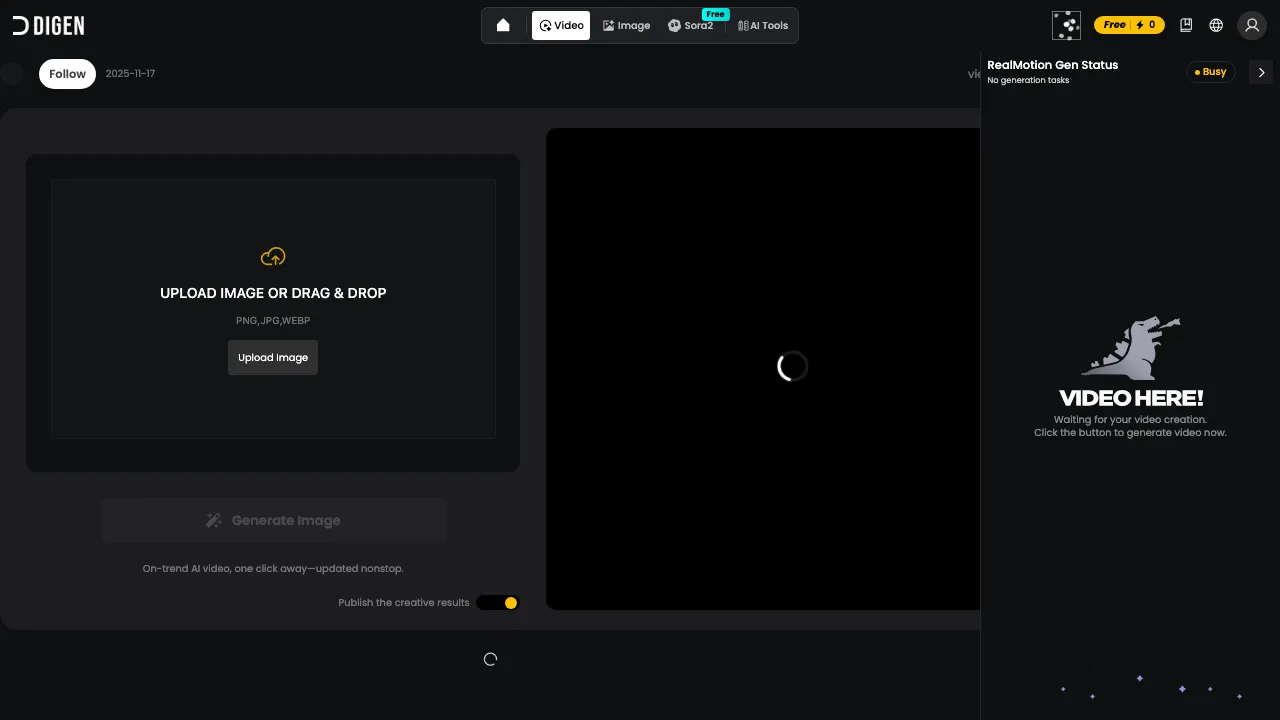
Task: Click the Upload Image button
Action: pyautogui.click(x=273, y=357)
